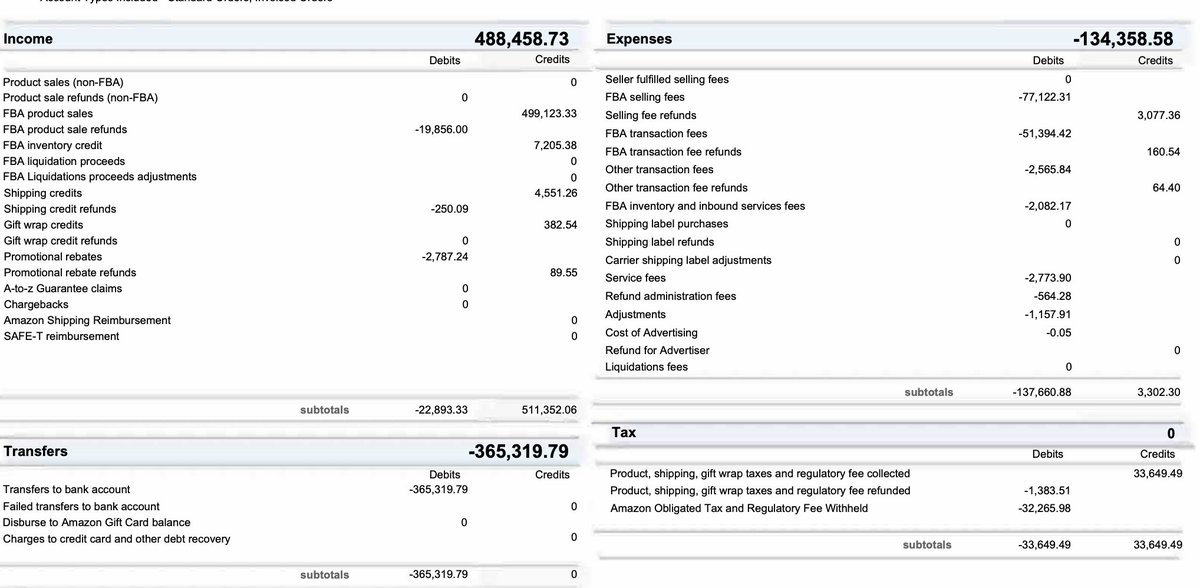Select the Shipping label refunds label
Screen dimensions: 1200x588
pyautogui.click(x=659, y=242)
